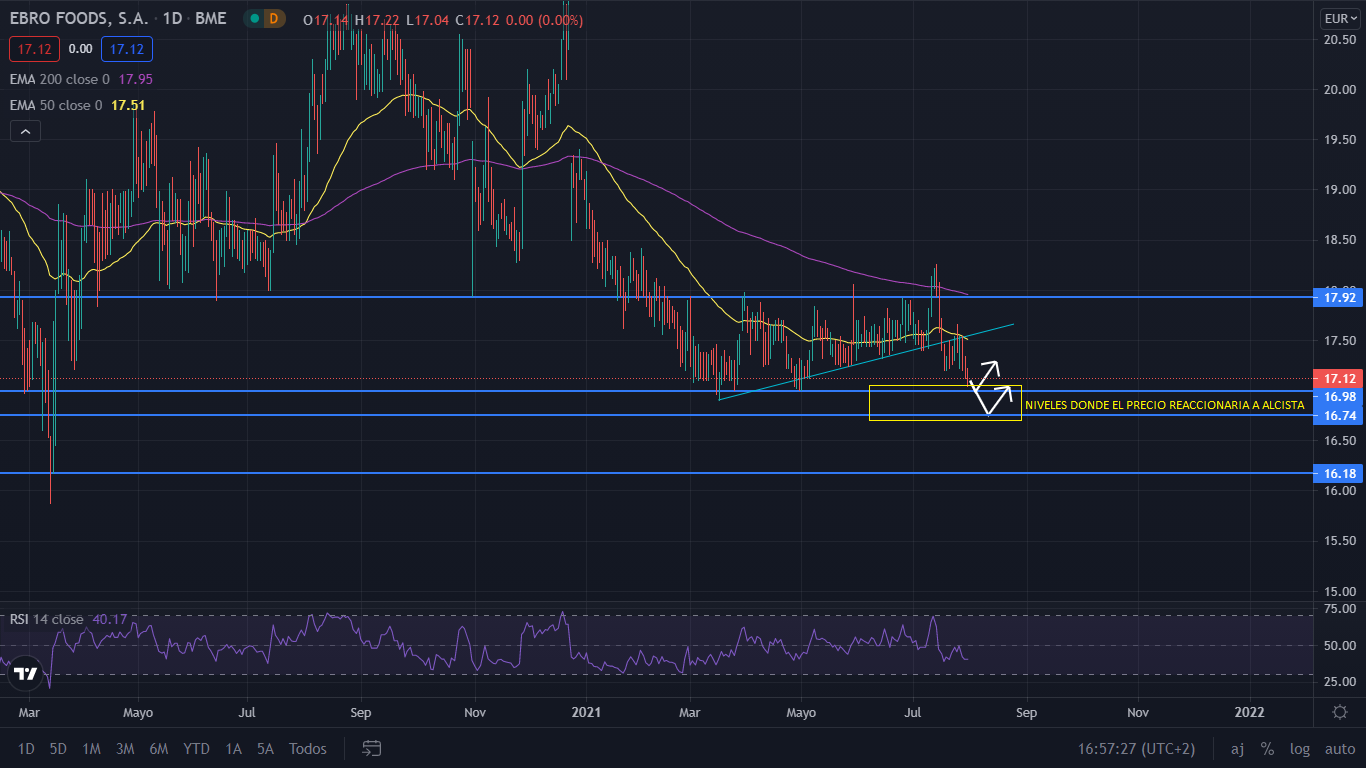This screenshot has width=1366, height=768.
Task: Click the RSI 75.00 scale value
Action: click(x=1339, y=608)
